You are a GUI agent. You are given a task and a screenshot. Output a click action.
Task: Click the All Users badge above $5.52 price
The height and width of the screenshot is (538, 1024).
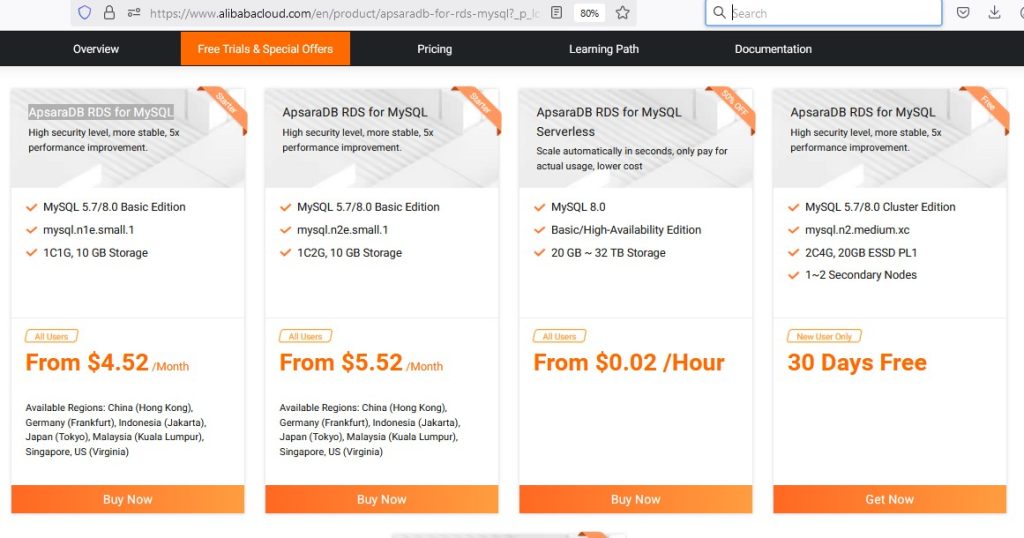[306, 336]
